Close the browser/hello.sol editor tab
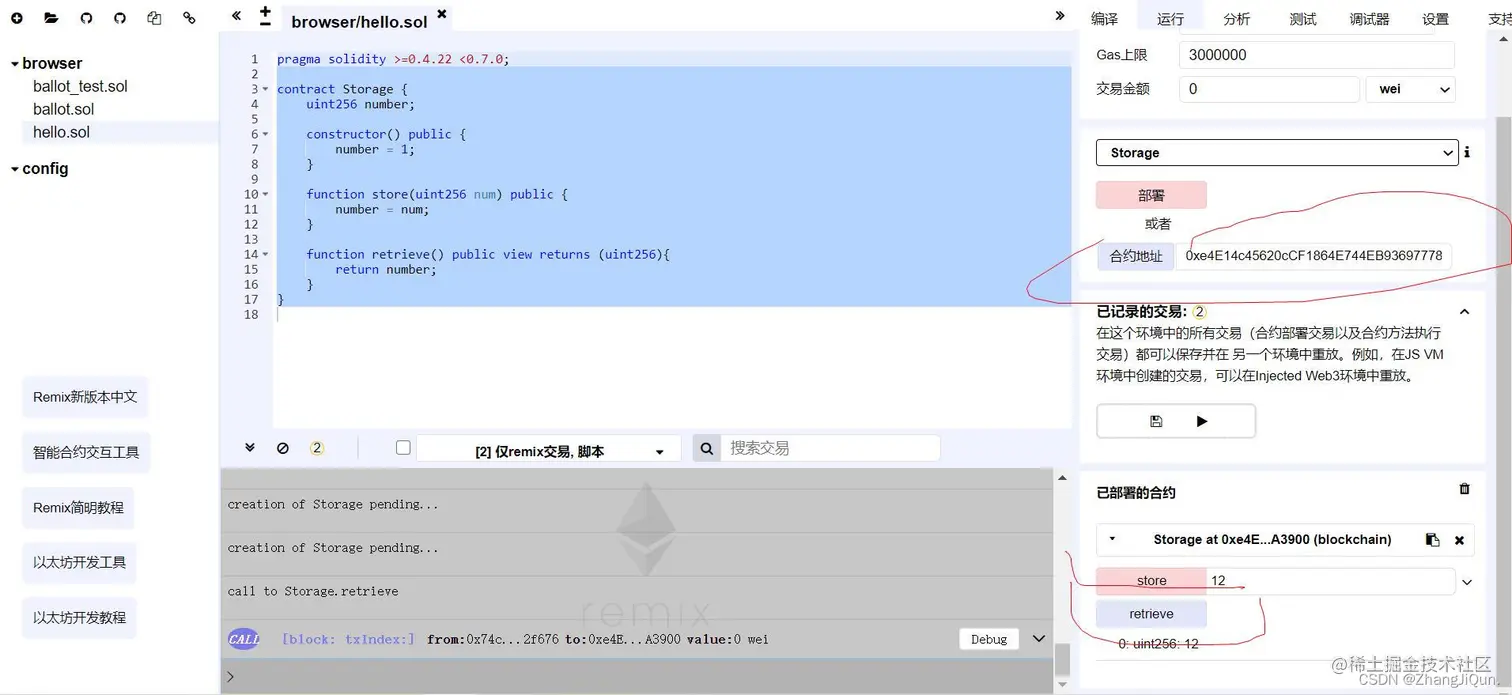Screen dimensions: 1512x695 [x=442, y=15]
